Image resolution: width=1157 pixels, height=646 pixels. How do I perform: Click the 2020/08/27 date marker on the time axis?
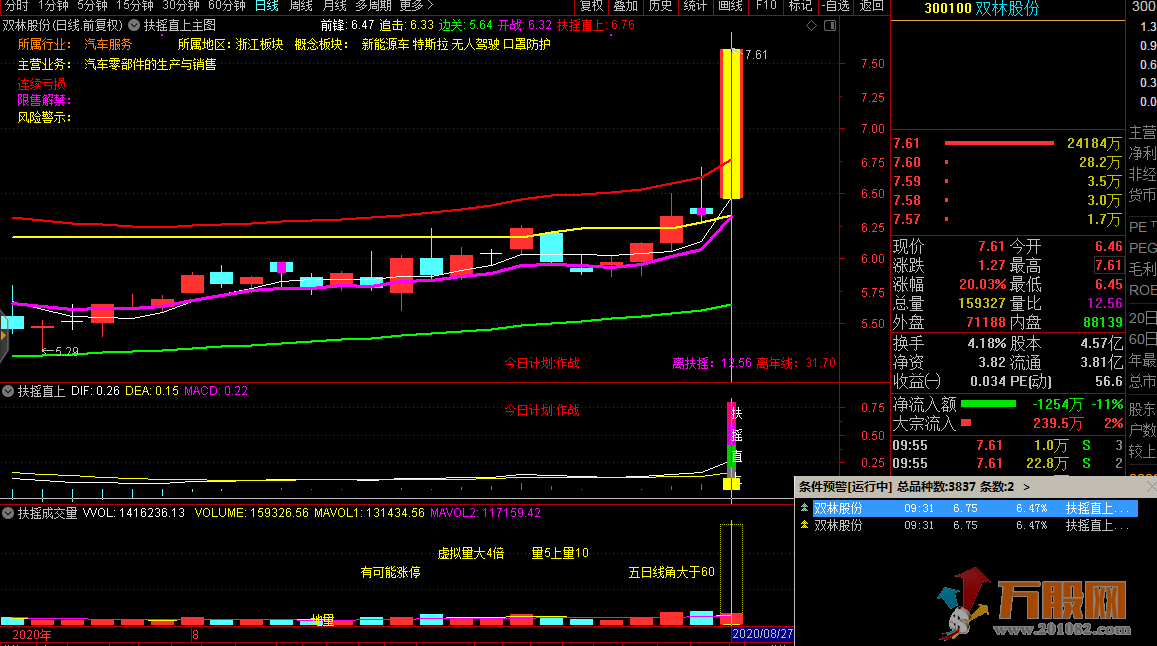pos(762,634)
